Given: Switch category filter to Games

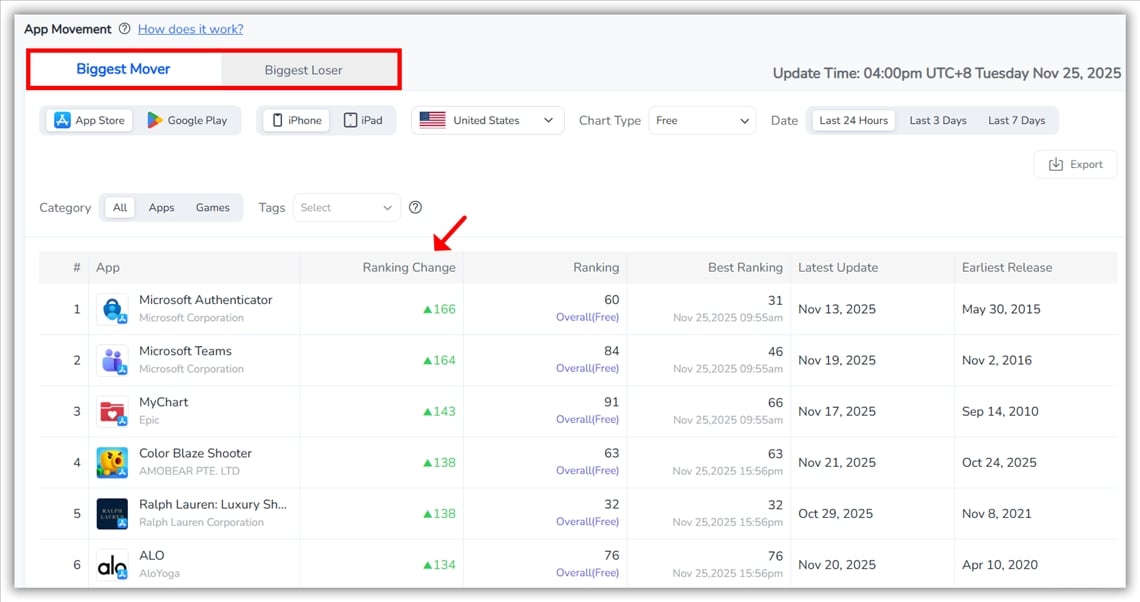Looking at the screenshot, I should click(x=212, y=207).
